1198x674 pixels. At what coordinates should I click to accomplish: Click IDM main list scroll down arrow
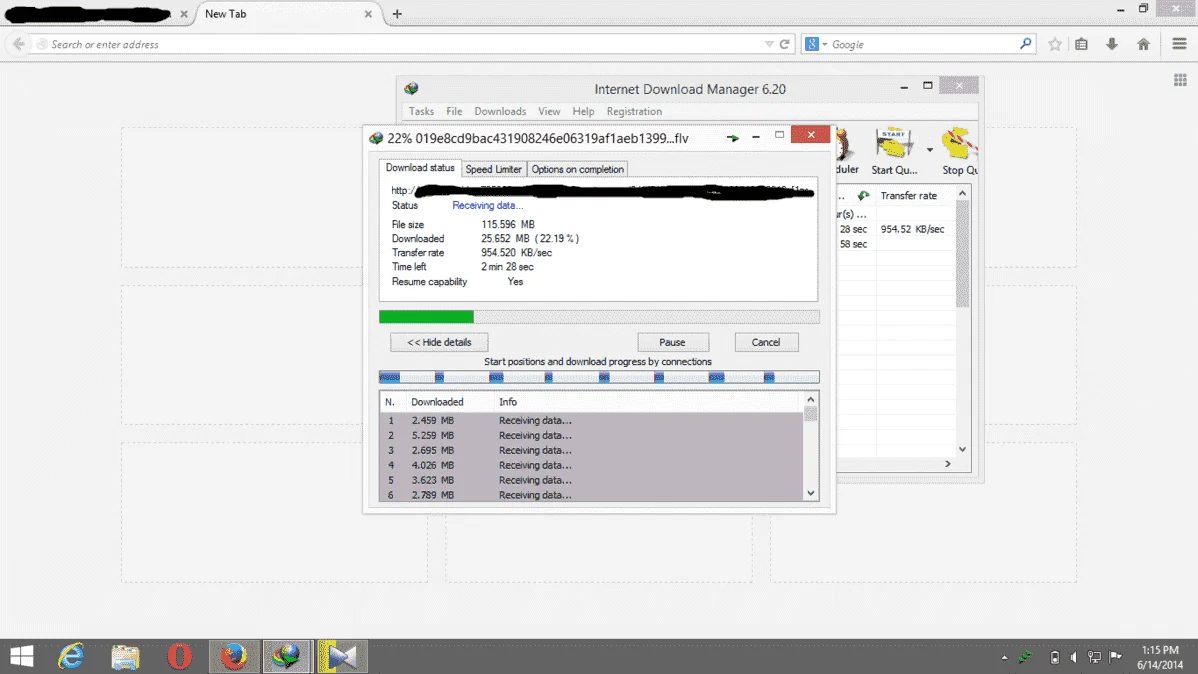(962, 449)
